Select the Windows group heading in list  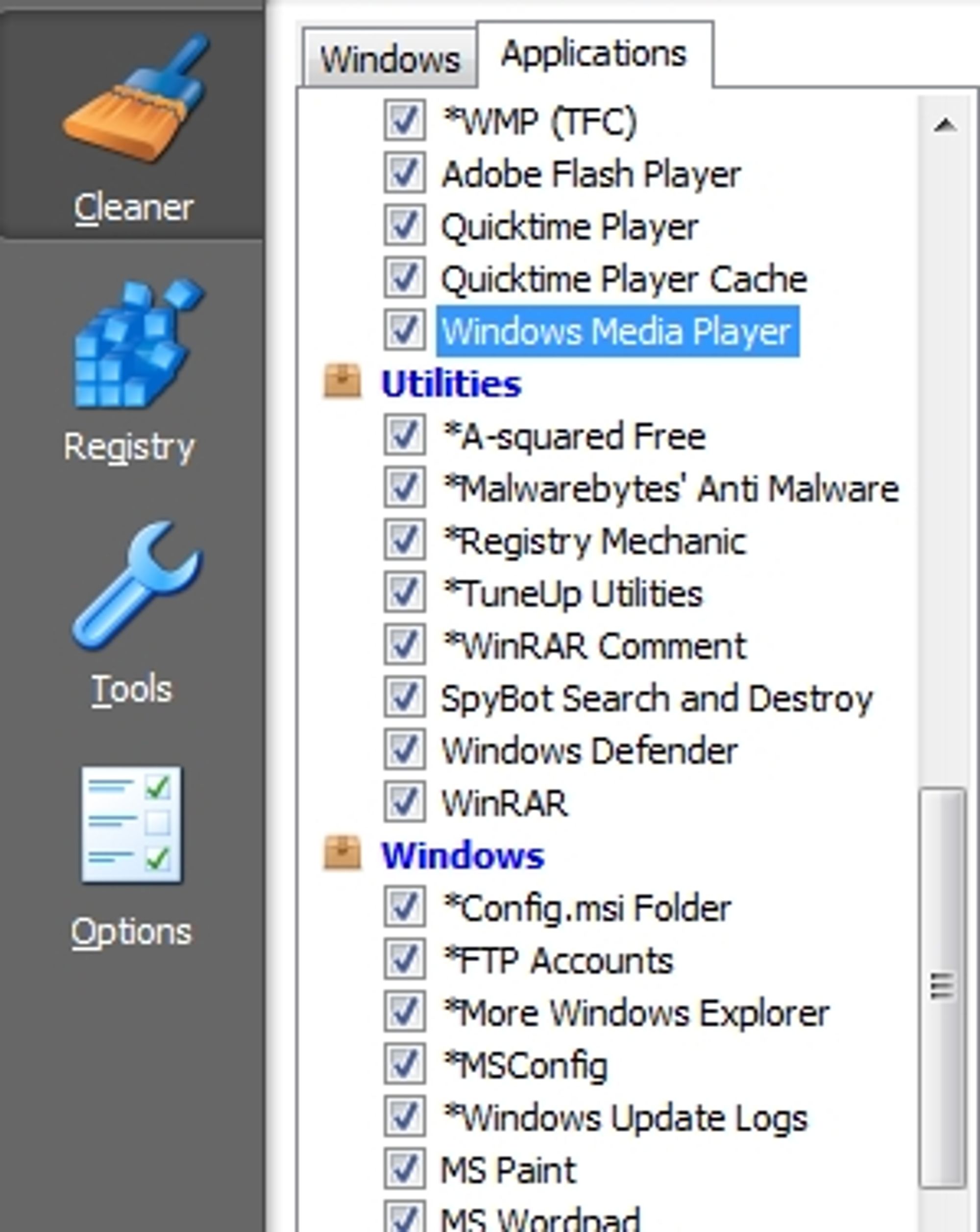coord(463,855)
